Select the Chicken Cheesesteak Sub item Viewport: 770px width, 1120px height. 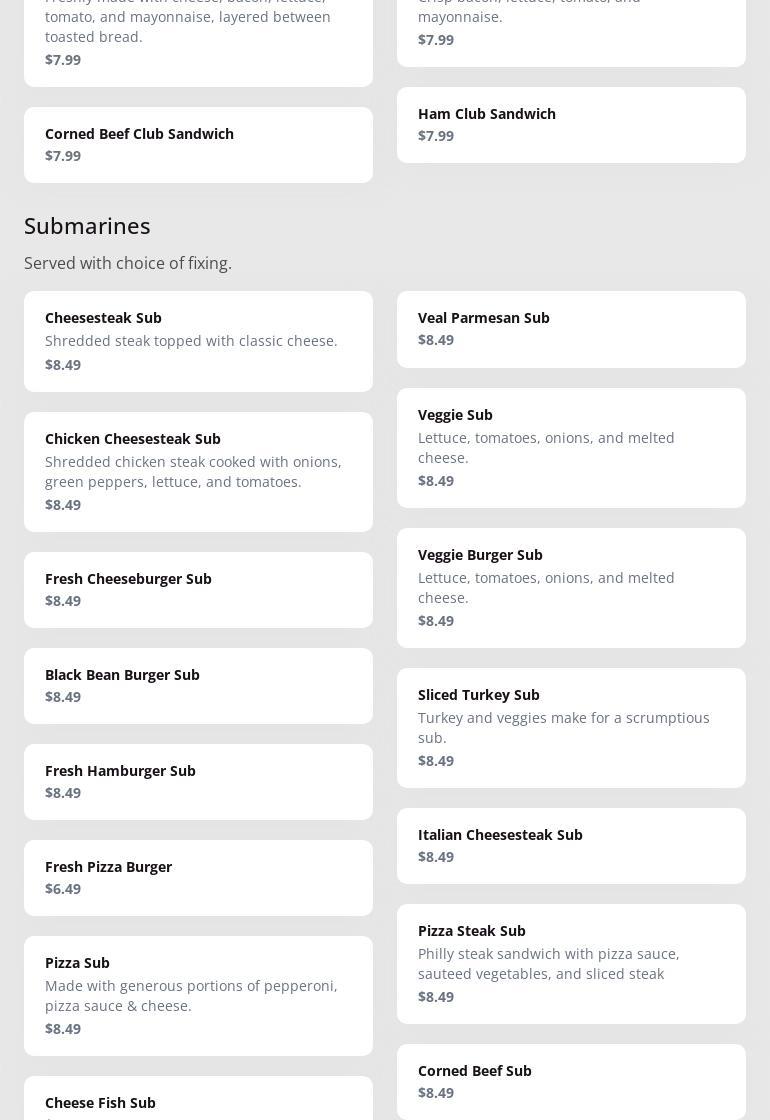(x=198, y=471)
